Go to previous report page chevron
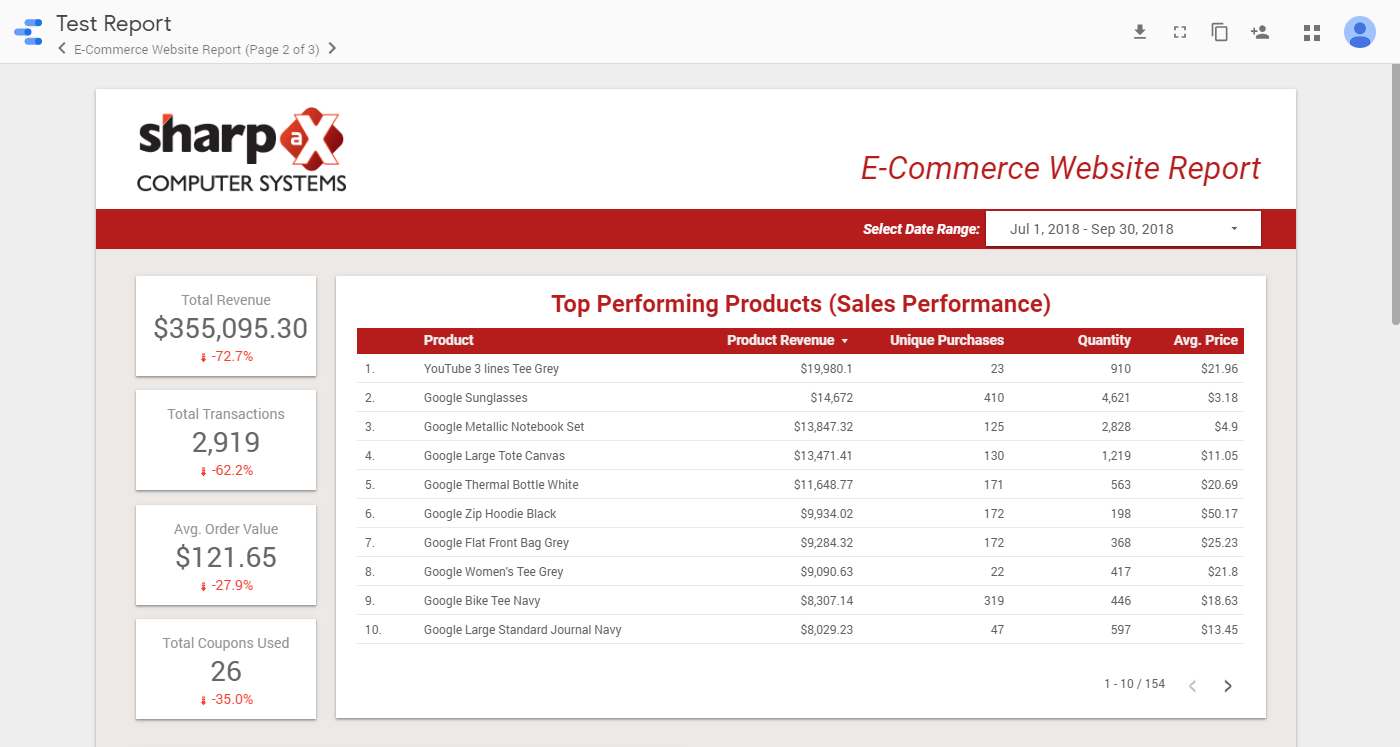 pyautogui.click(x=62, y=48)
